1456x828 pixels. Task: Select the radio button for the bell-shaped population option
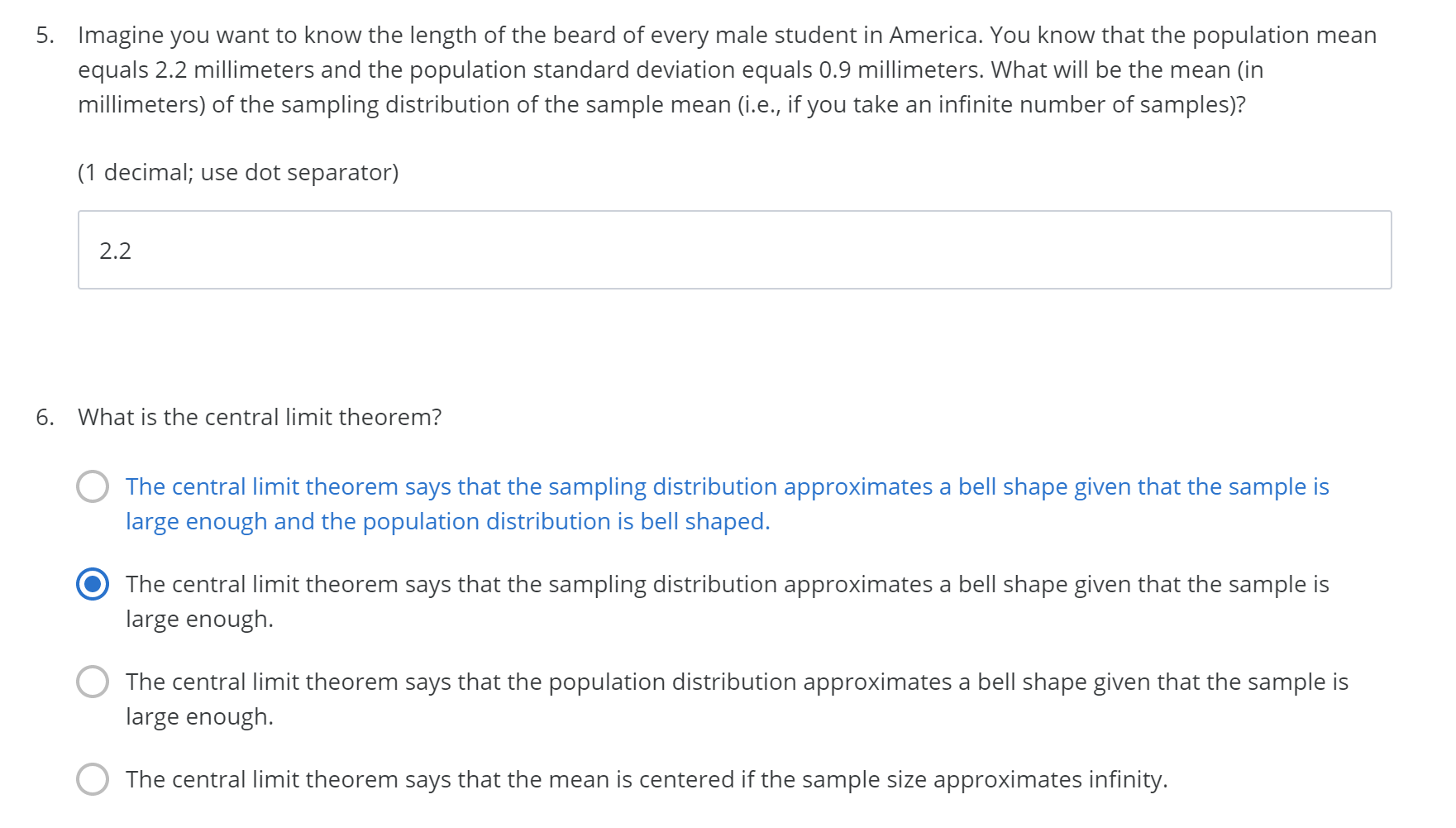pos(93,486)
